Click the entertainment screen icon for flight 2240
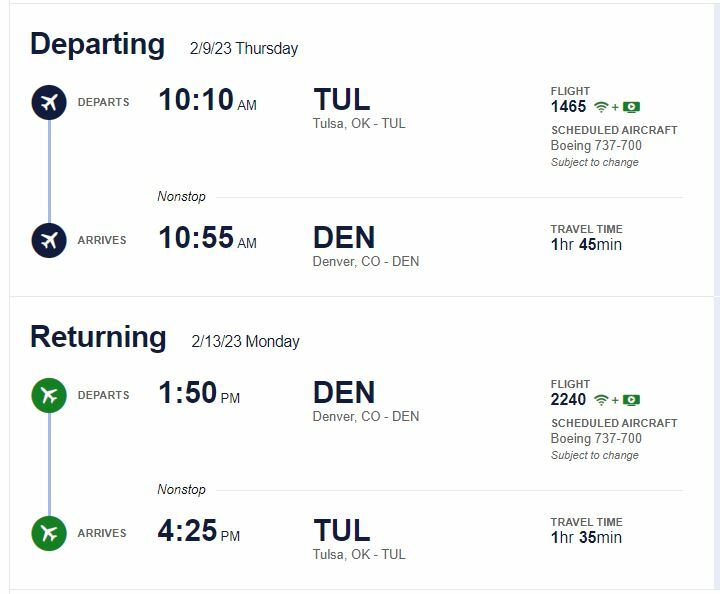The width and height of the screenshot is (720, 594). [x=631, y=400]
